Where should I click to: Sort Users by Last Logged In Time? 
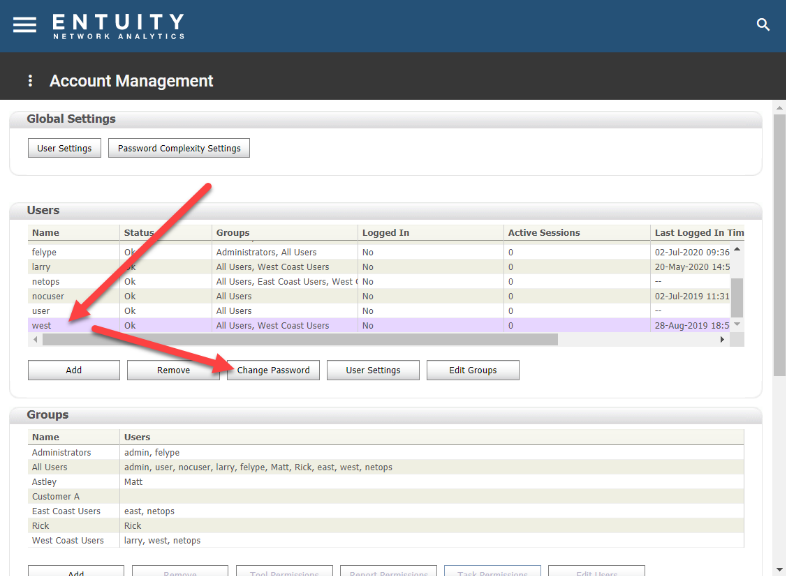[x=697, y=233]
